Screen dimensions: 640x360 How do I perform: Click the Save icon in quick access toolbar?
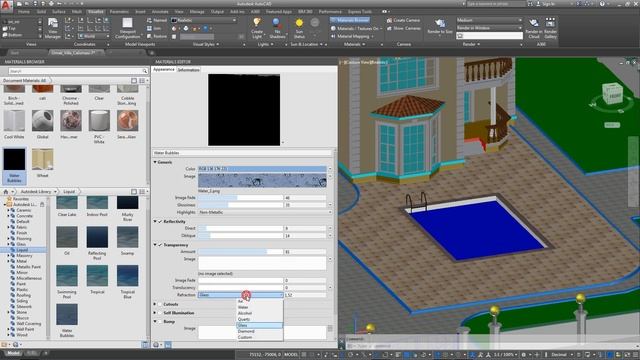coord(36,4)
